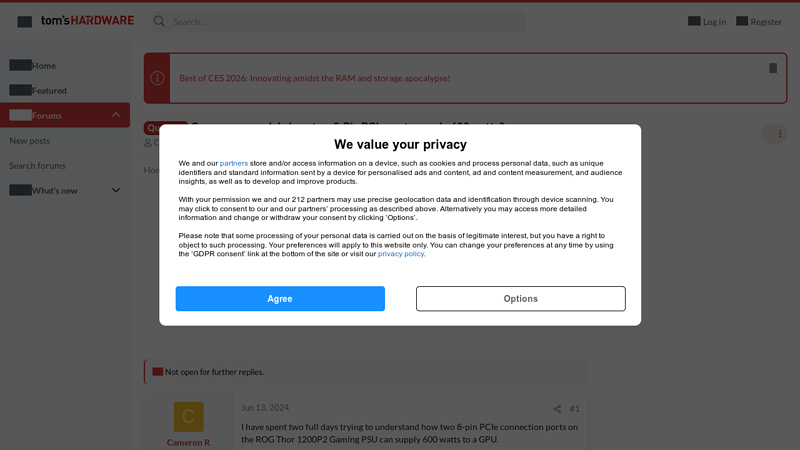This screenshot has width=800, height=450.
Task: Click Cameron R's avatar thumbnail
Action: tap(188, 416)
